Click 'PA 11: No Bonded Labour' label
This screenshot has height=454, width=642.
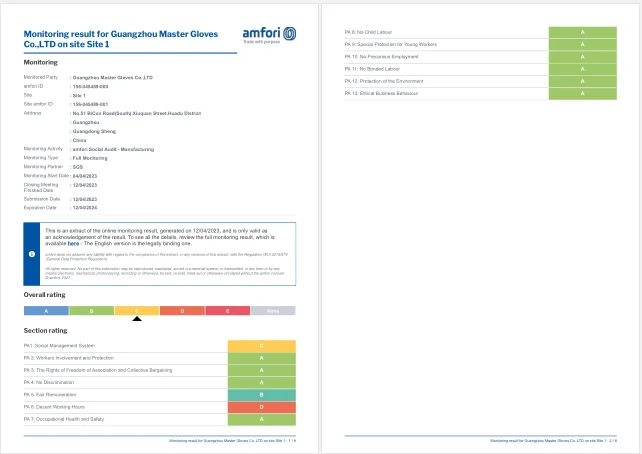click(372, 69)
